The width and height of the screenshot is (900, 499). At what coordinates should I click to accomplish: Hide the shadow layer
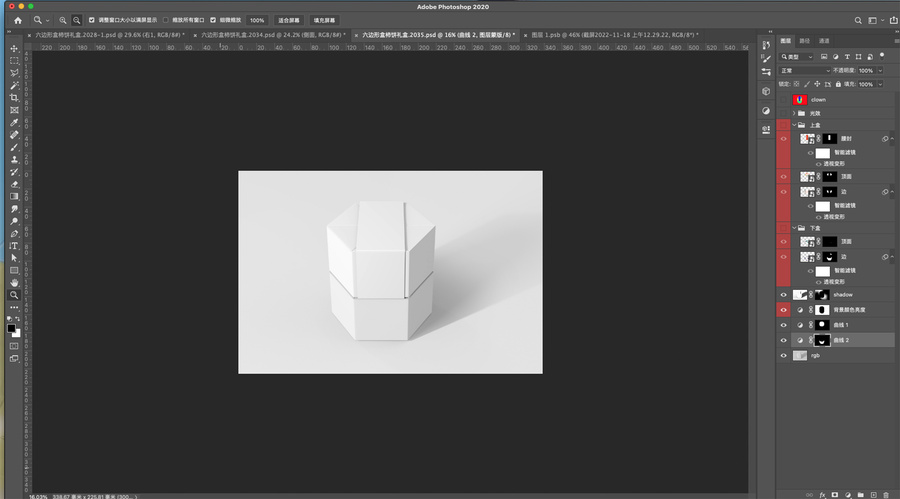point(783,295)
